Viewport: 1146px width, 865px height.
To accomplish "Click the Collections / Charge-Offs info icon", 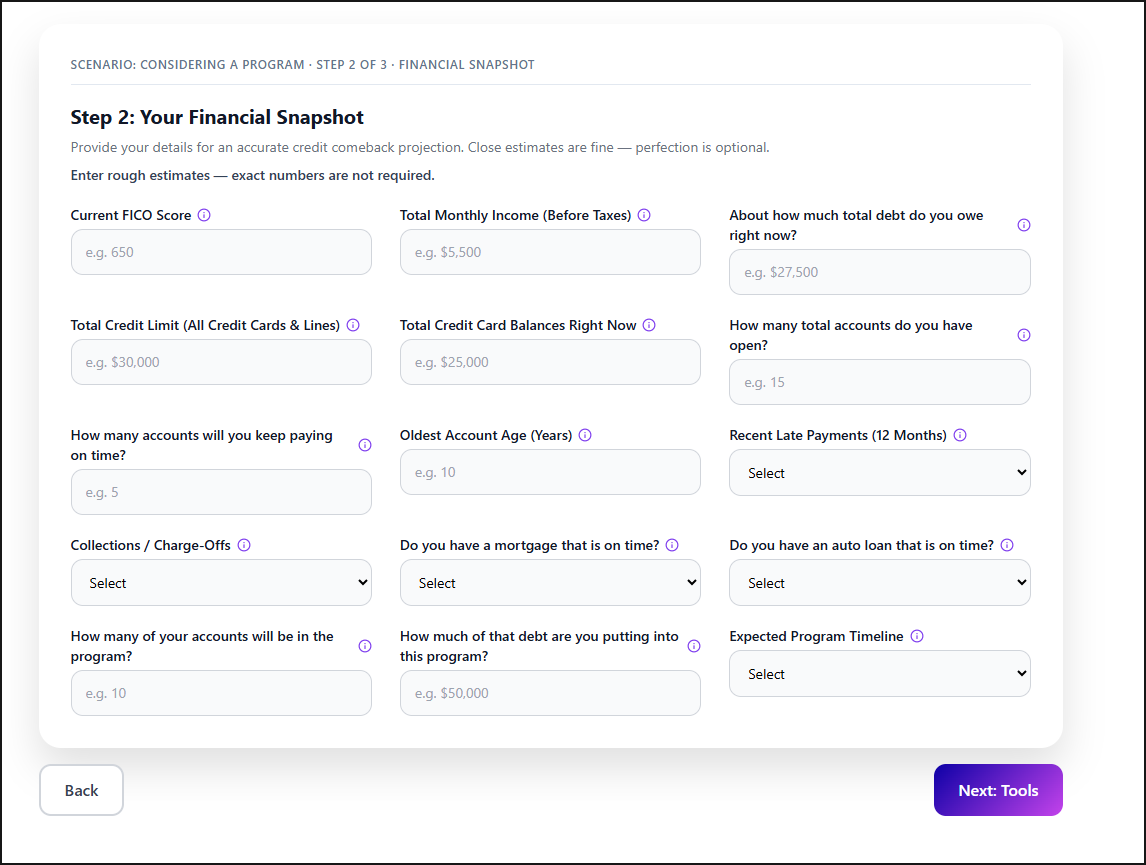I will point(245,544).
